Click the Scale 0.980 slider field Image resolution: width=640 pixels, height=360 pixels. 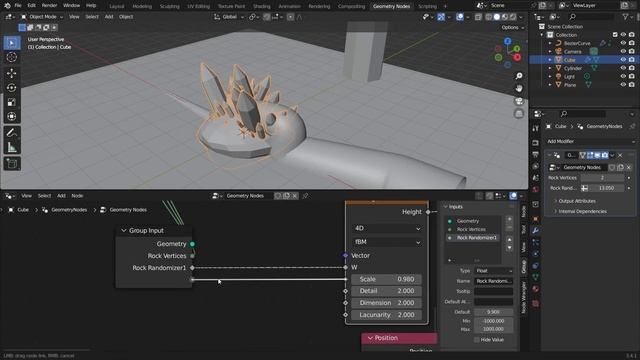point(386,279)
